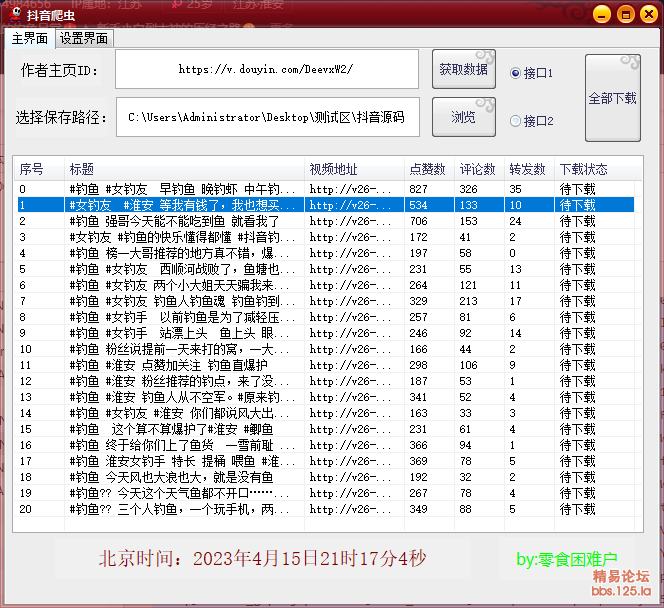Select row 0 titled 早钓鱼 晚钓虾
664x608 pixels.
326,189
